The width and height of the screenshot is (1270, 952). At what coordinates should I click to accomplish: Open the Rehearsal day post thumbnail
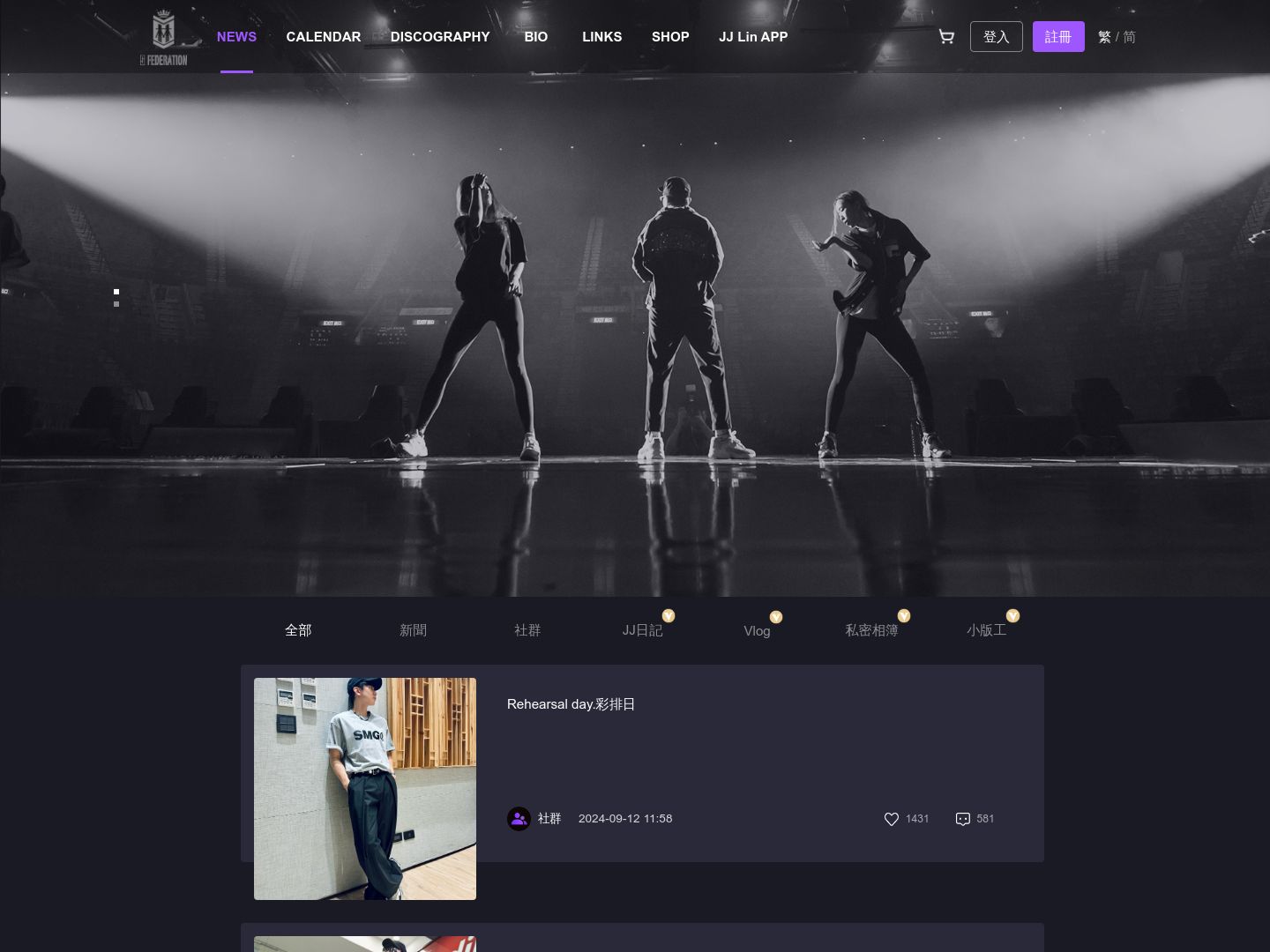[365, 789]
